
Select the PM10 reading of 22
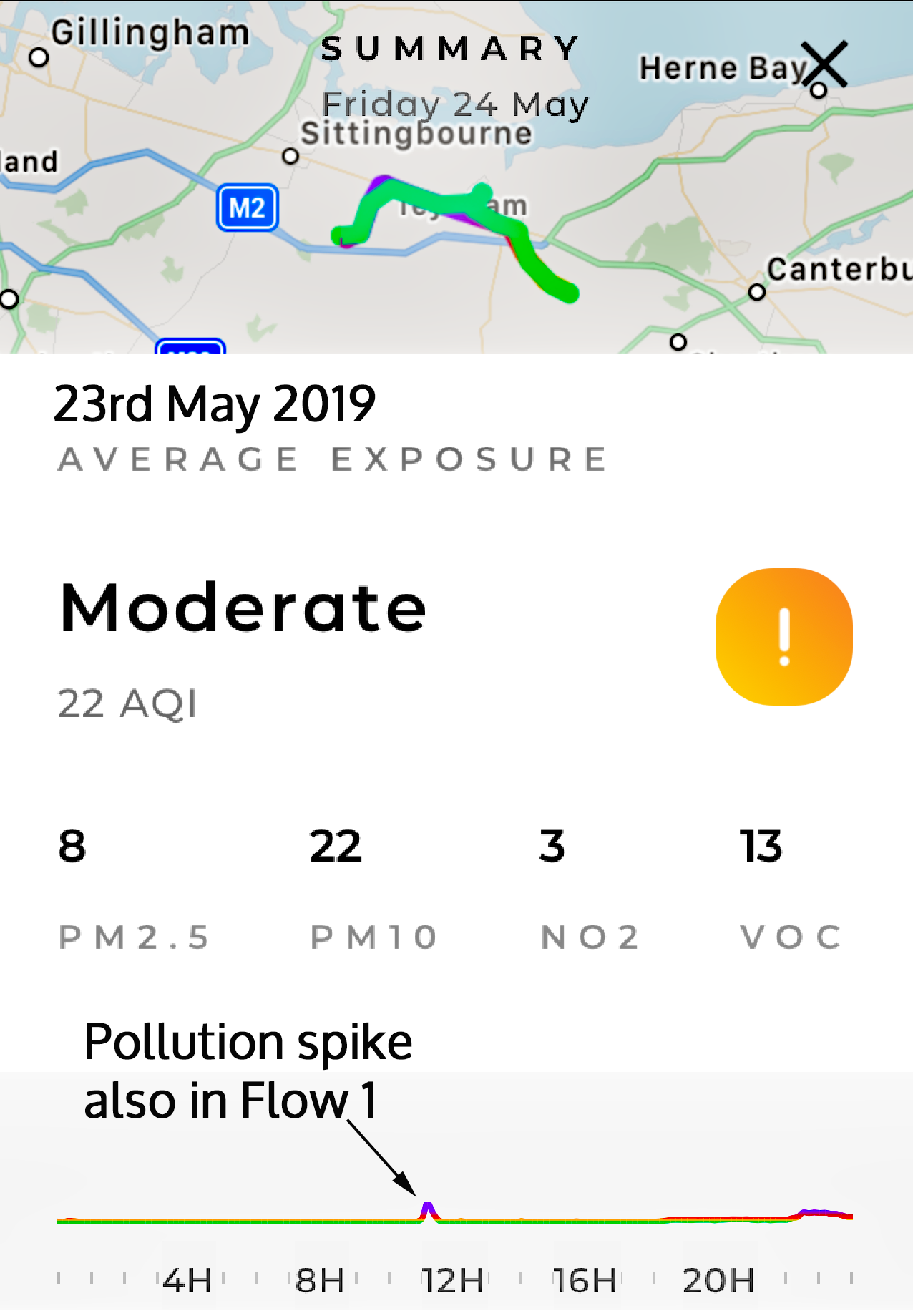tap(335, 846)
